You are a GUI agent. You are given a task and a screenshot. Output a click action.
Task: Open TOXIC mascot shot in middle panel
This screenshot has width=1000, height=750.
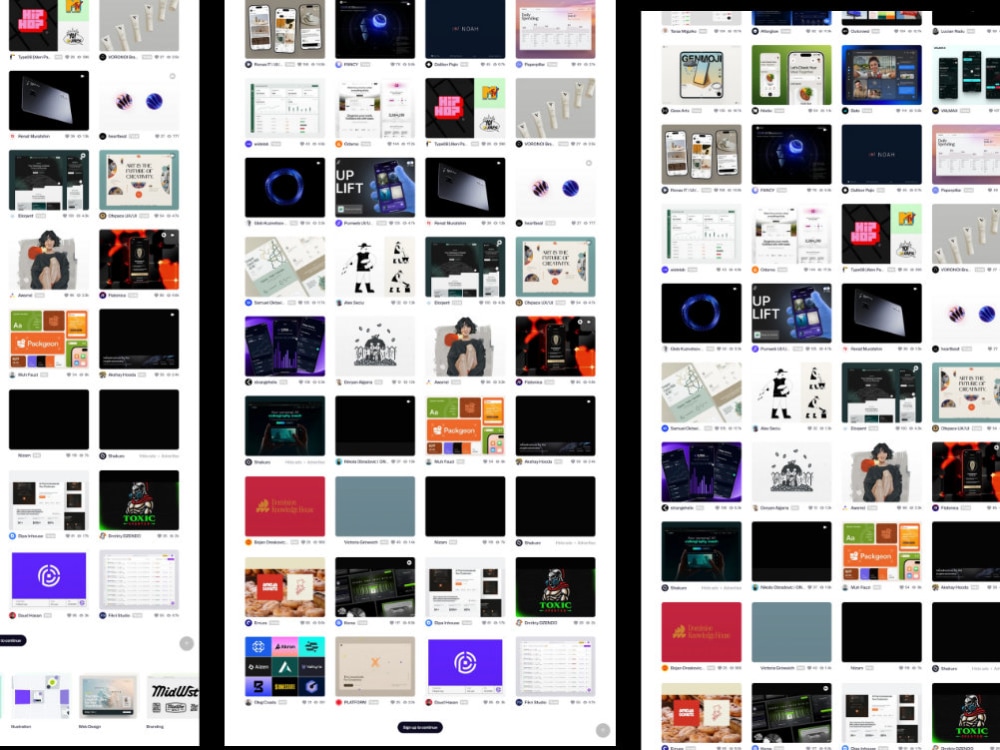point(555,587)
